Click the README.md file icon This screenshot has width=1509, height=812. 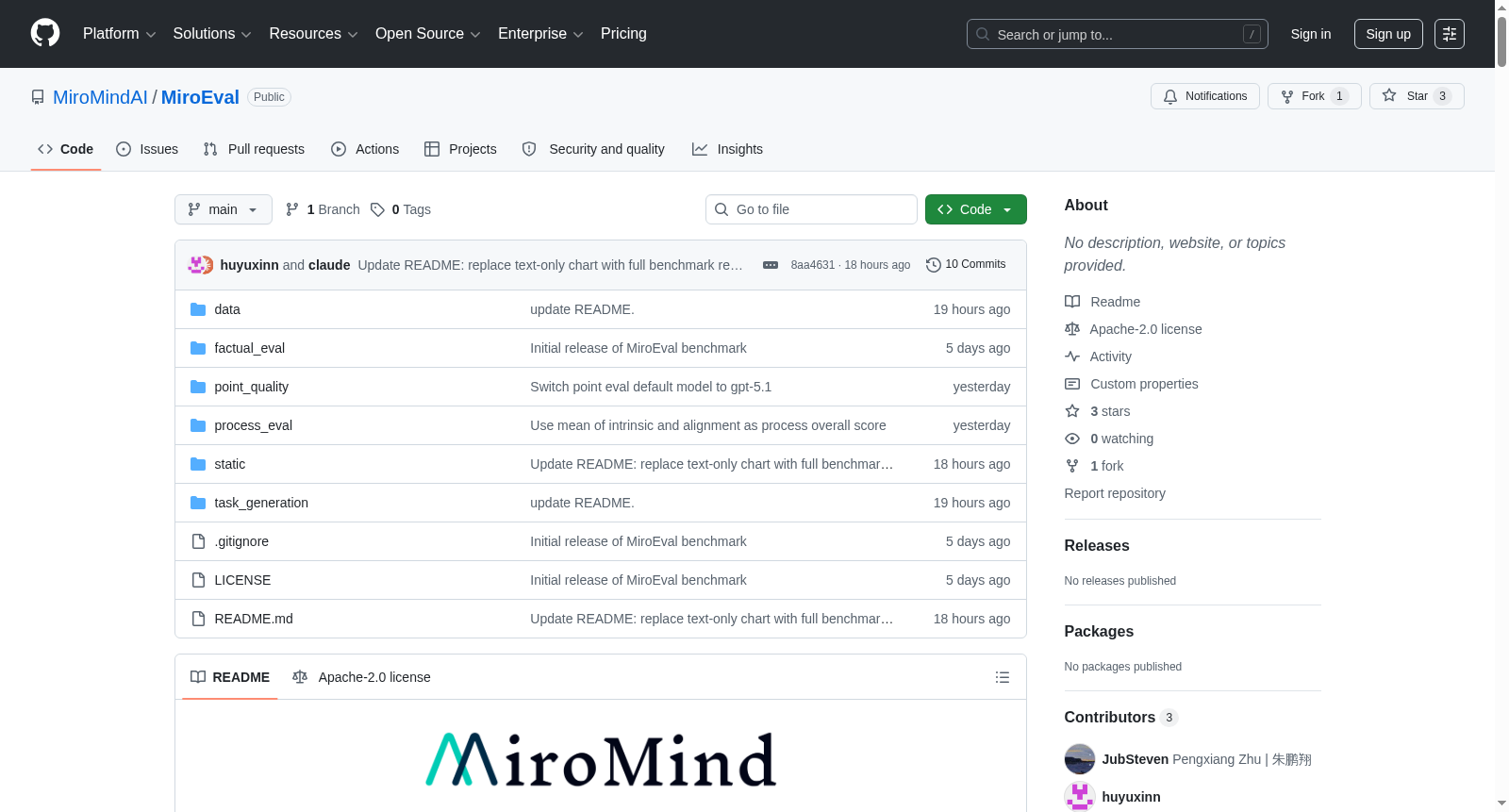click(198, 619)
